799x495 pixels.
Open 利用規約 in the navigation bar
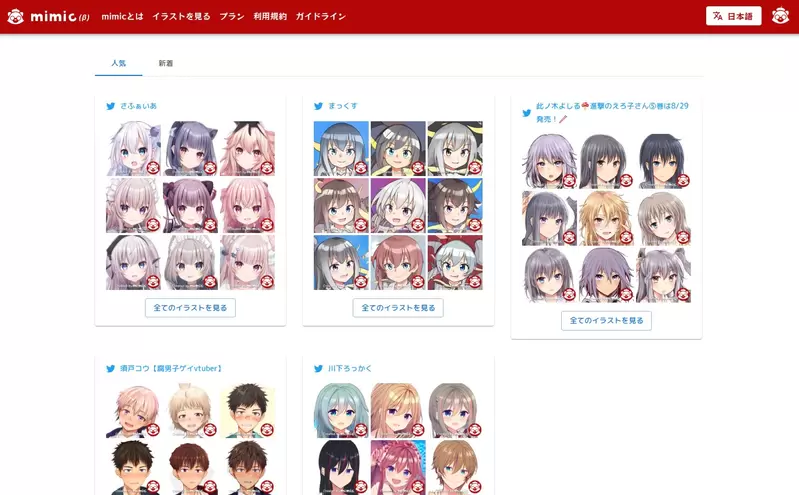(x=269, y=17)
